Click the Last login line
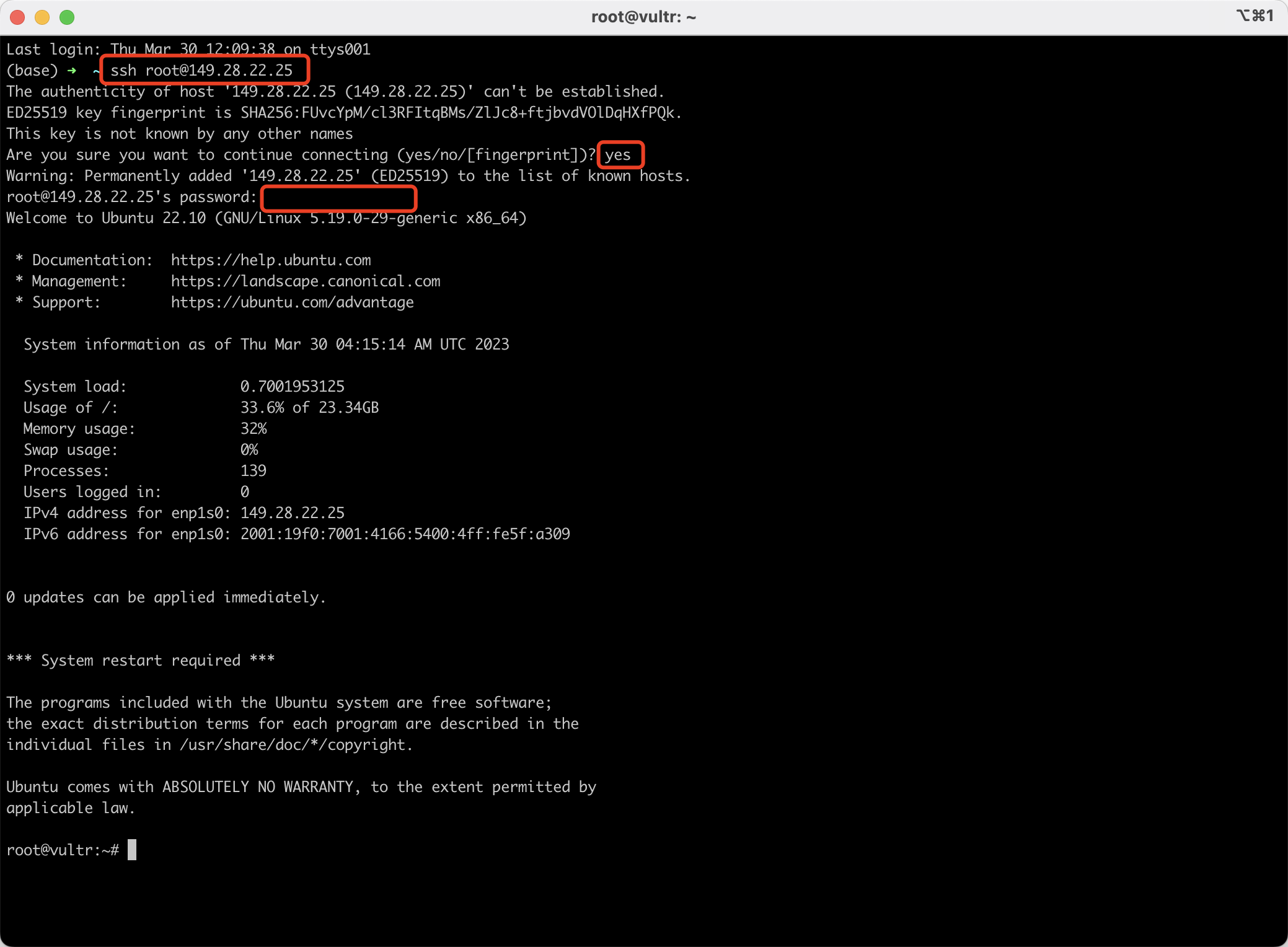 188,49
